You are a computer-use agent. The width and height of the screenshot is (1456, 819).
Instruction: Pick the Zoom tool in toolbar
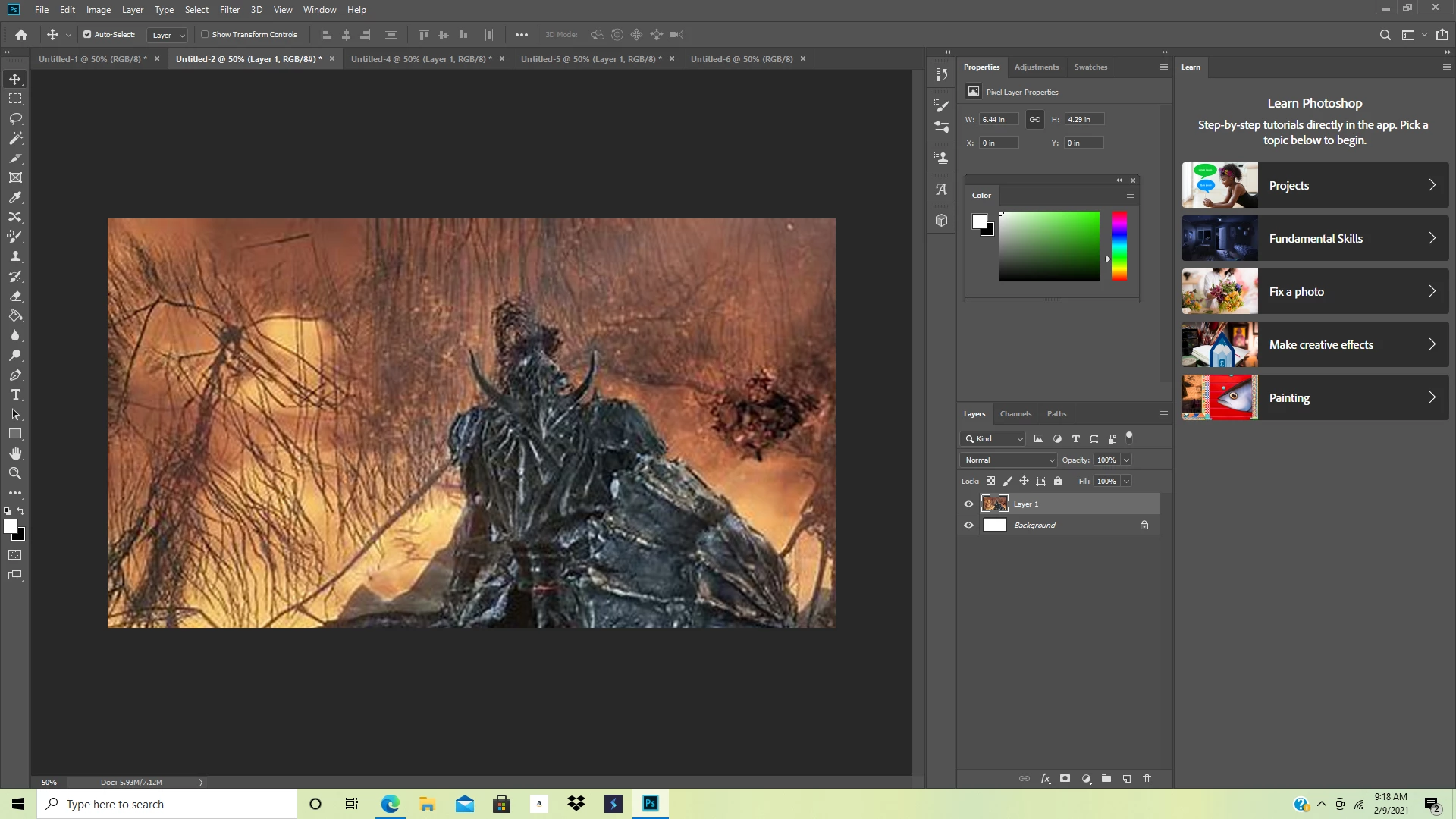15,473
